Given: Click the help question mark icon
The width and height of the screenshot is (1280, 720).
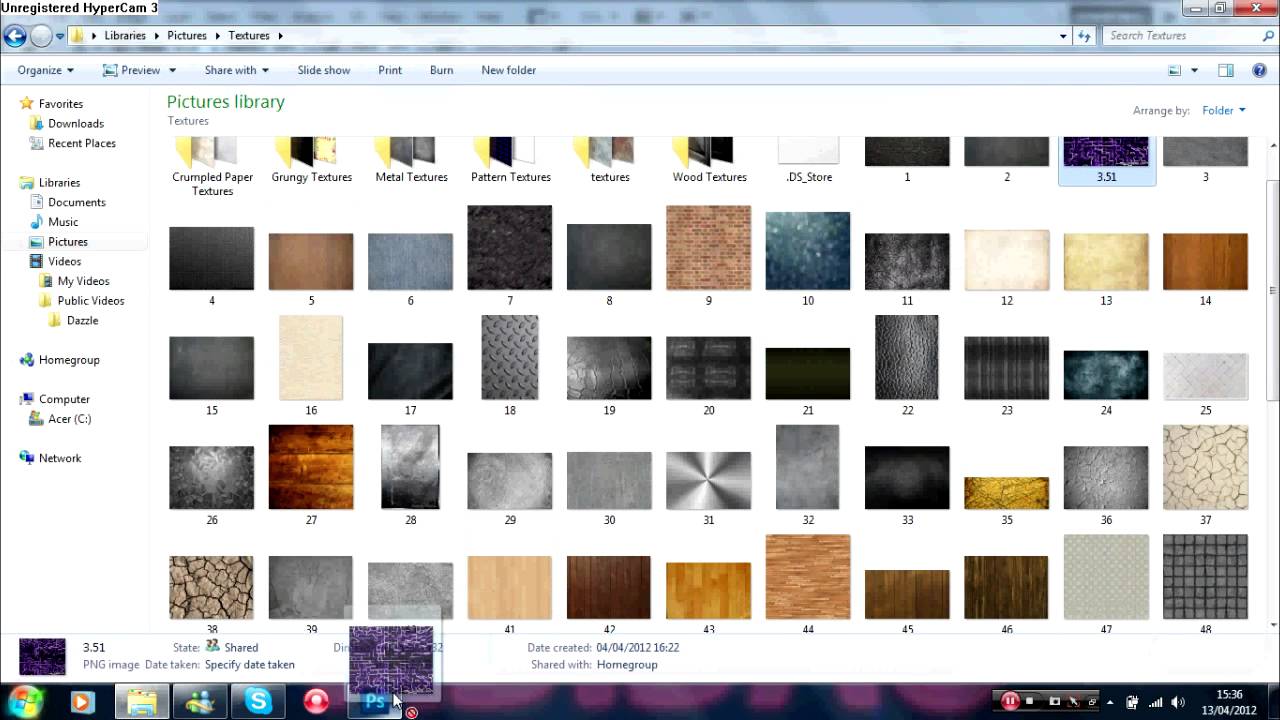Looking at the screenshot, I should (x=1258, y=70).
